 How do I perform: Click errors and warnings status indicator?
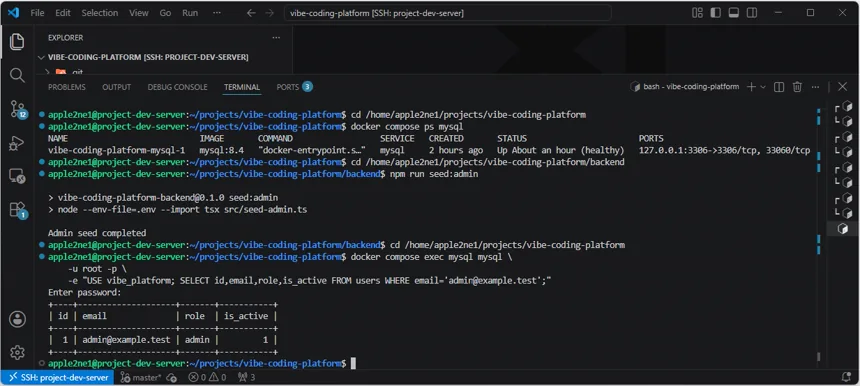click(207, 377)
